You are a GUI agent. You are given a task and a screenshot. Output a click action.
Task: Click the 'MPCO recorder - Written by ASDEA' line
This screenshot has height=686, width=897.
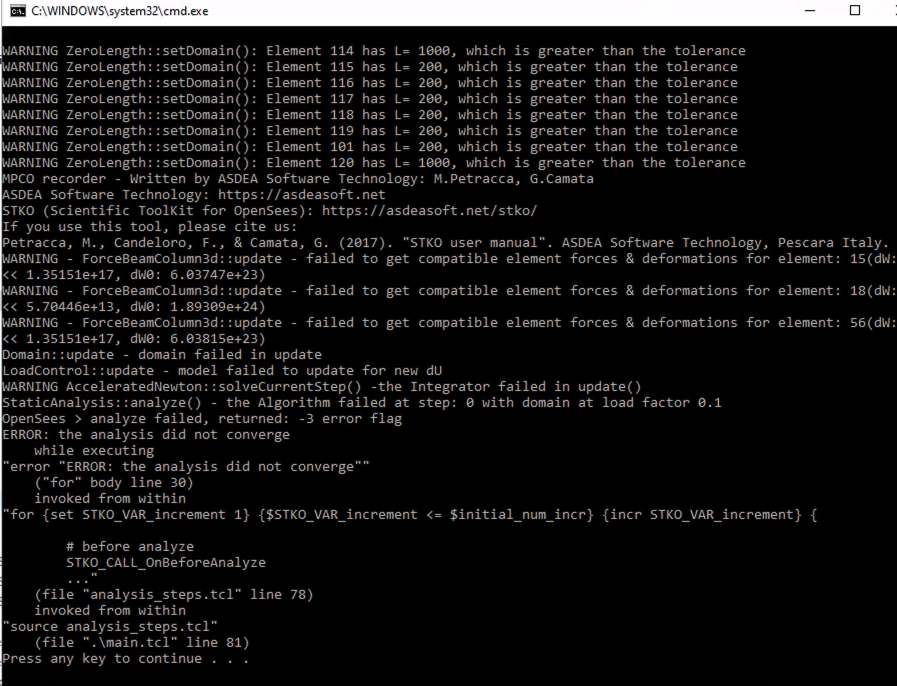pos(297,179)
